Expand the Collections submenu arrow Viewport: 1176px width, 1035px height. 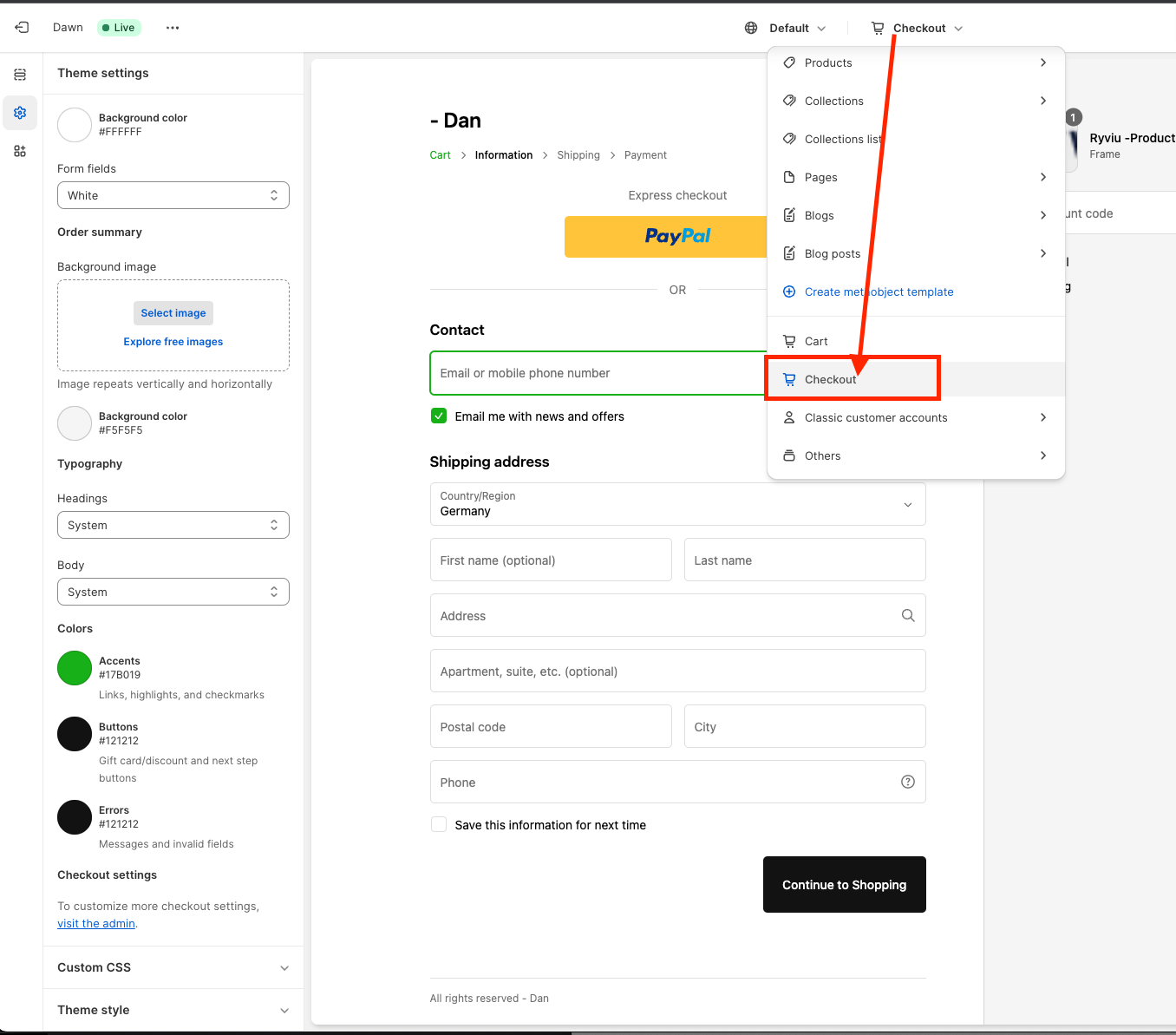(x=1043, y=101)
